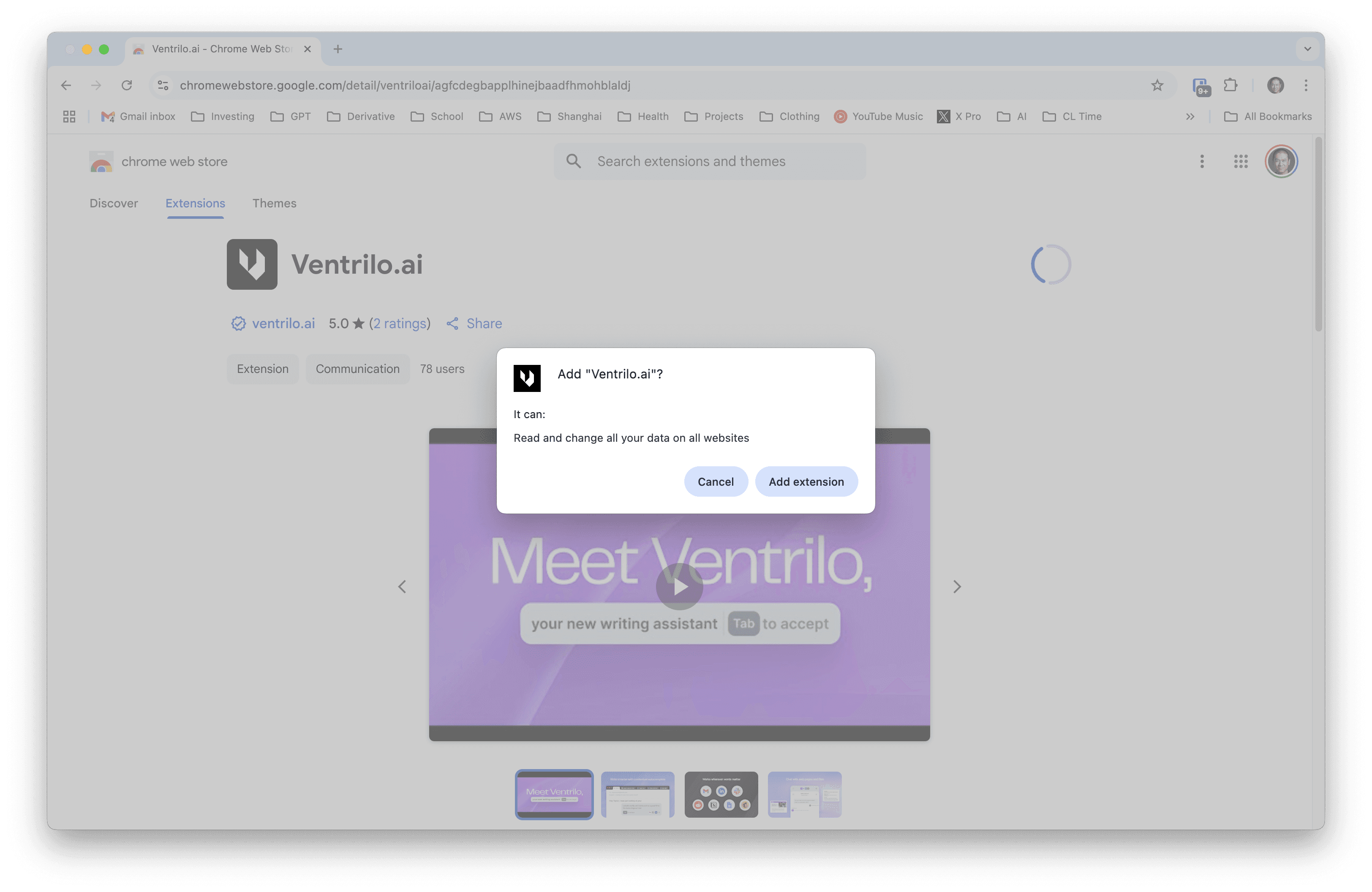Image resolution: width=1372 pixels, height=892 pixels.
Task: Click the address bar URL
Action: (405, 85)
